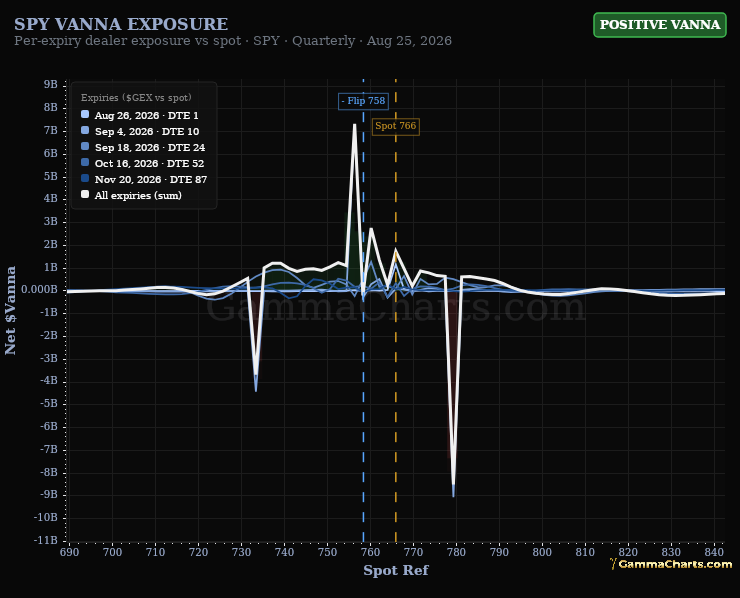
Task: Toggle the Aug 26, 2026 DTE 1 legend entry
Action: tap(140, 115)
